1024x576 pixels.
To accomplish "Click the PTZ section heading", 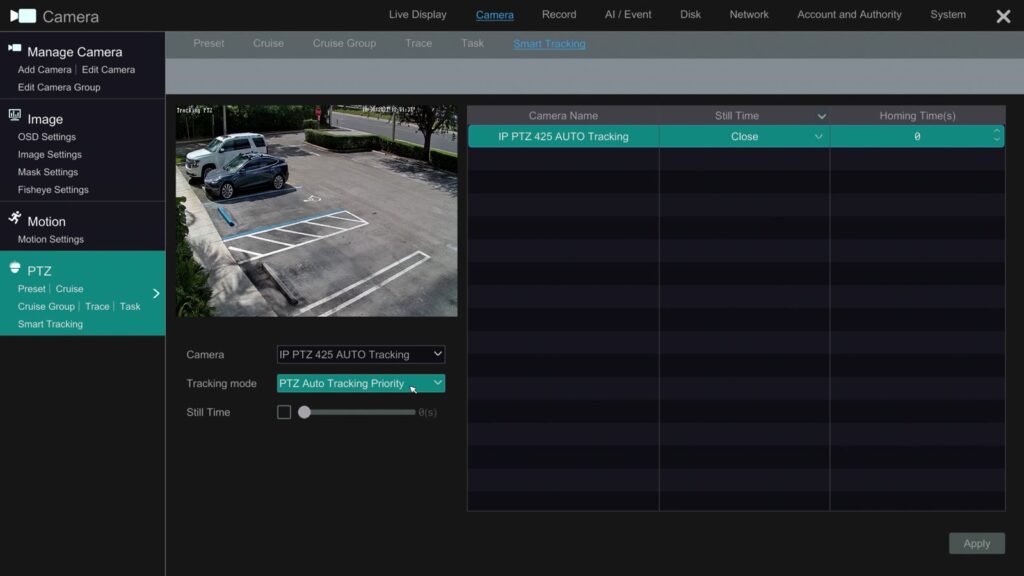I will pos(39,270).
